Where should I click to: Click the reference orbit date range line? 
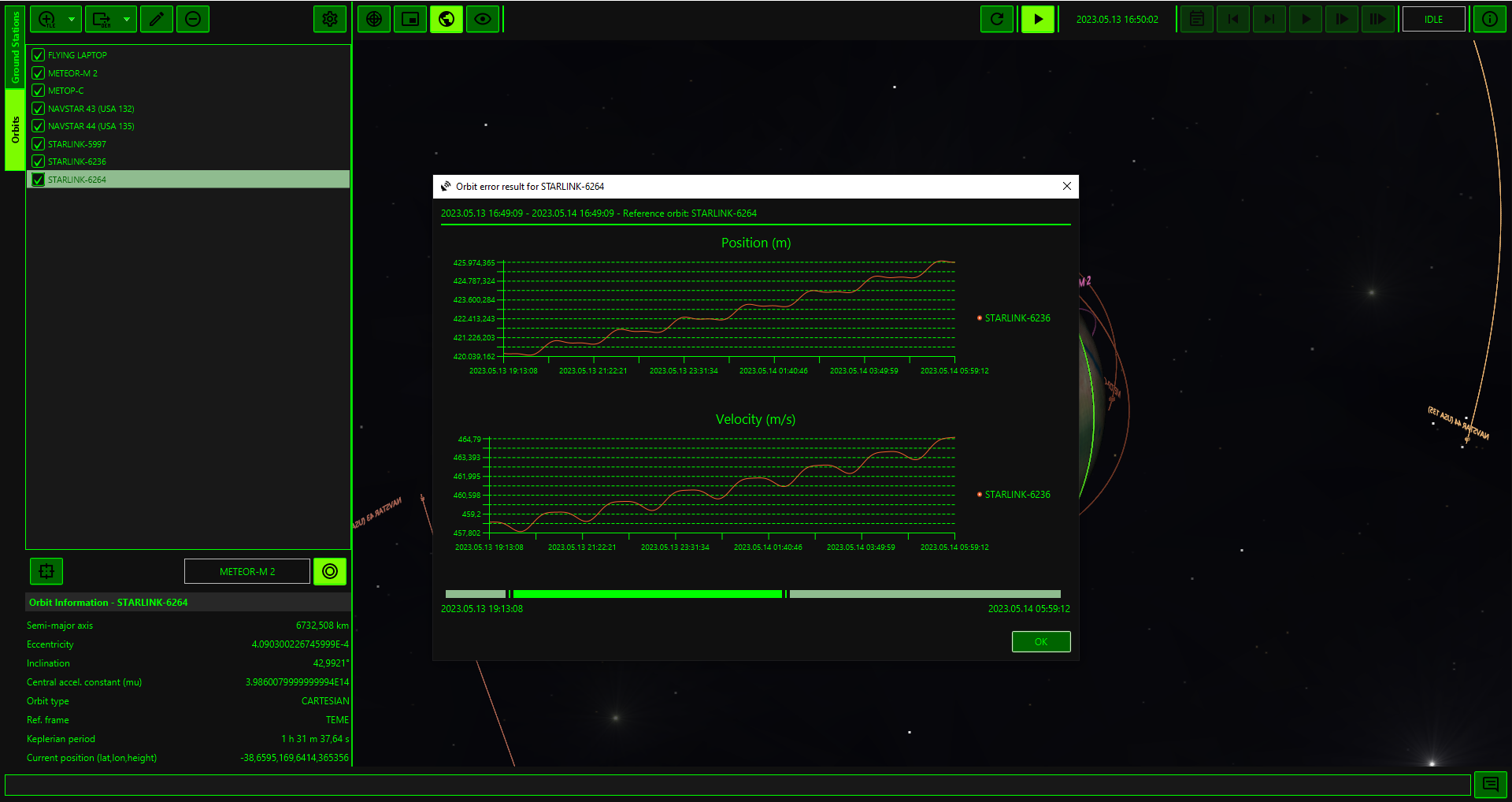598,213
